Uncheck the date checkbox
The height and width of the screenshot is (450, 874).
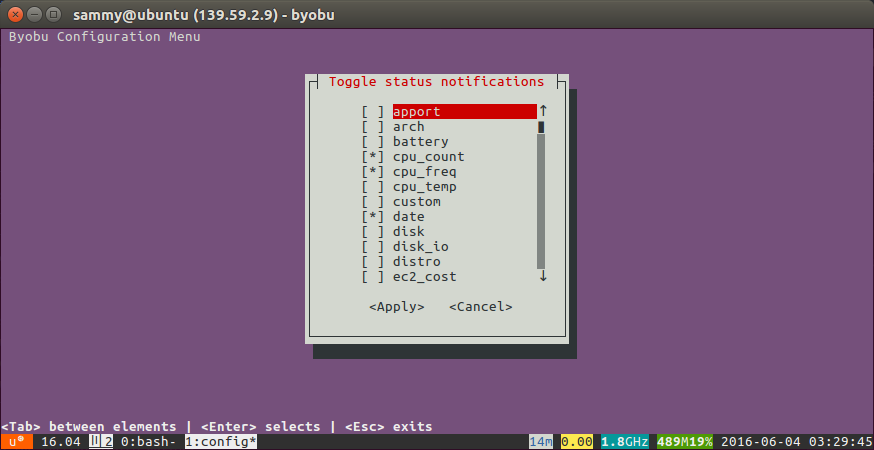tap(373, 217)
